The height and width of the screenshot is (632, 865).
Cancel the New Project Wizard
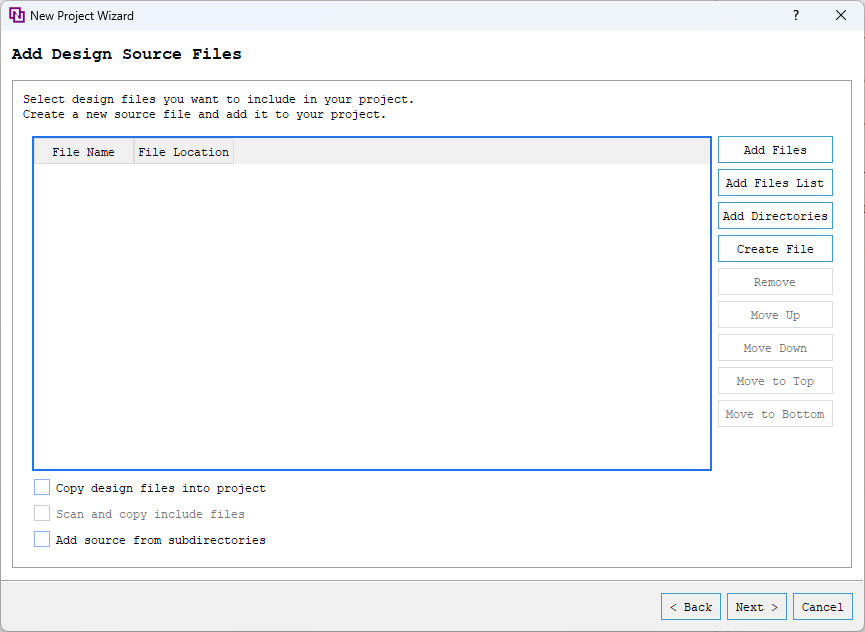822,606
